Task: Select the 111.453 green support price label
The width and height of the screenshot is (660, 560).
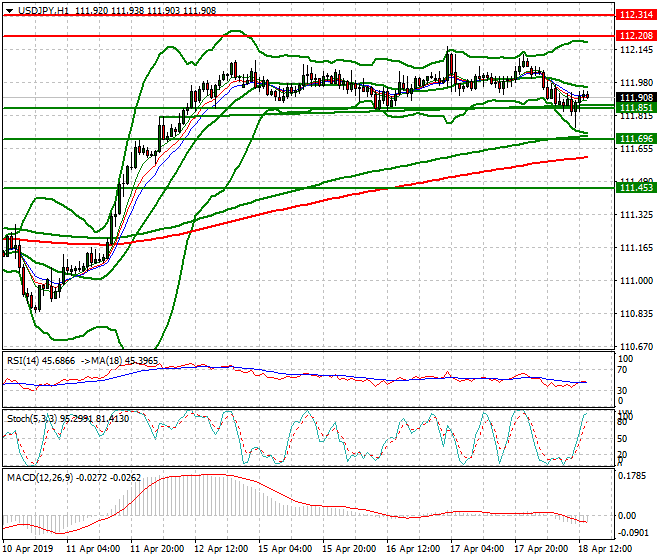Action: (636, 188)
